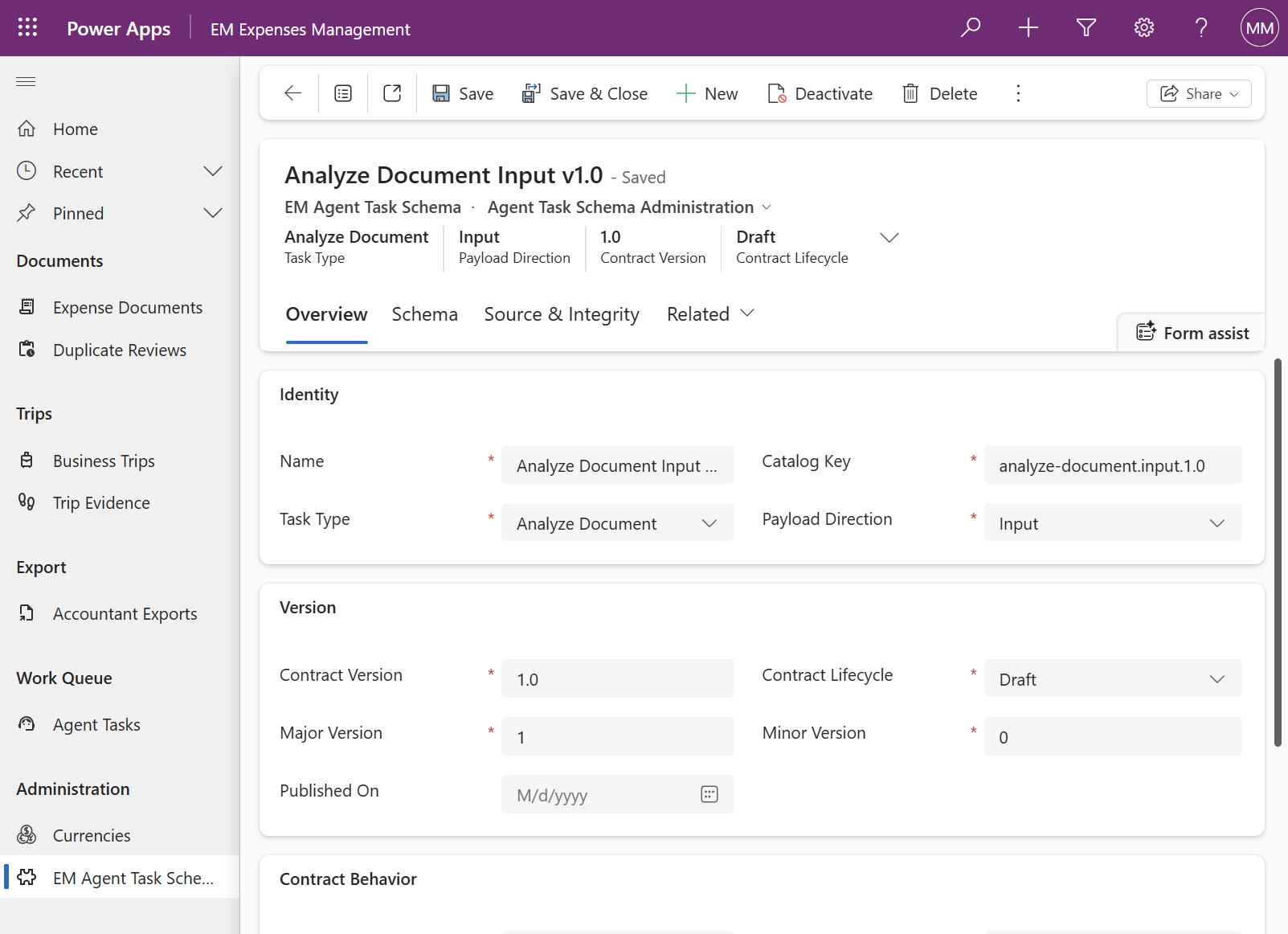Click the Deactivate command
The image size is (1288, 934).
(x=820, y=93)
